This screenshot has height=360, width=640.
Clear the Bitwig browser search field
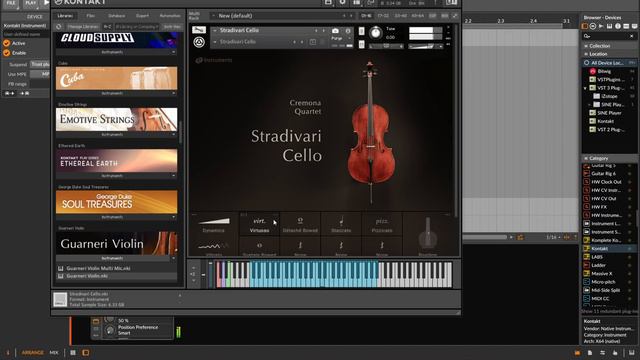[631, 36]
